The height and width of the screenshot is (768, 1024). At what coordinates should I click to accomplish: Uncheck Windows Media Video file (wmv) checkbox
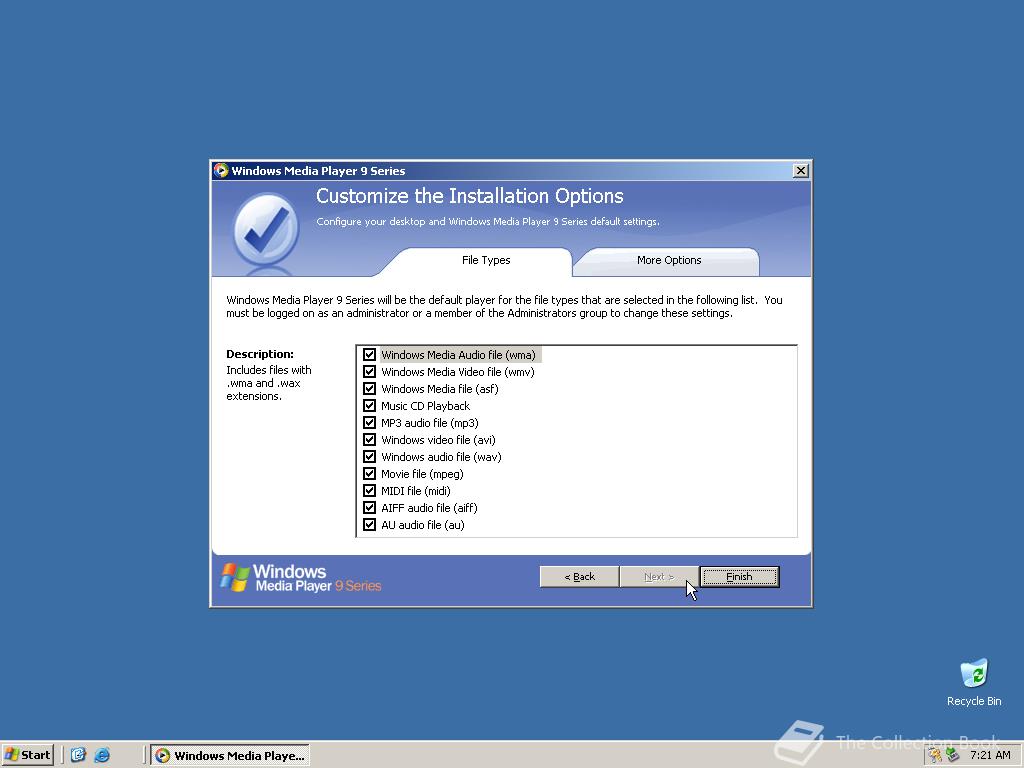[x=370, y=372]
